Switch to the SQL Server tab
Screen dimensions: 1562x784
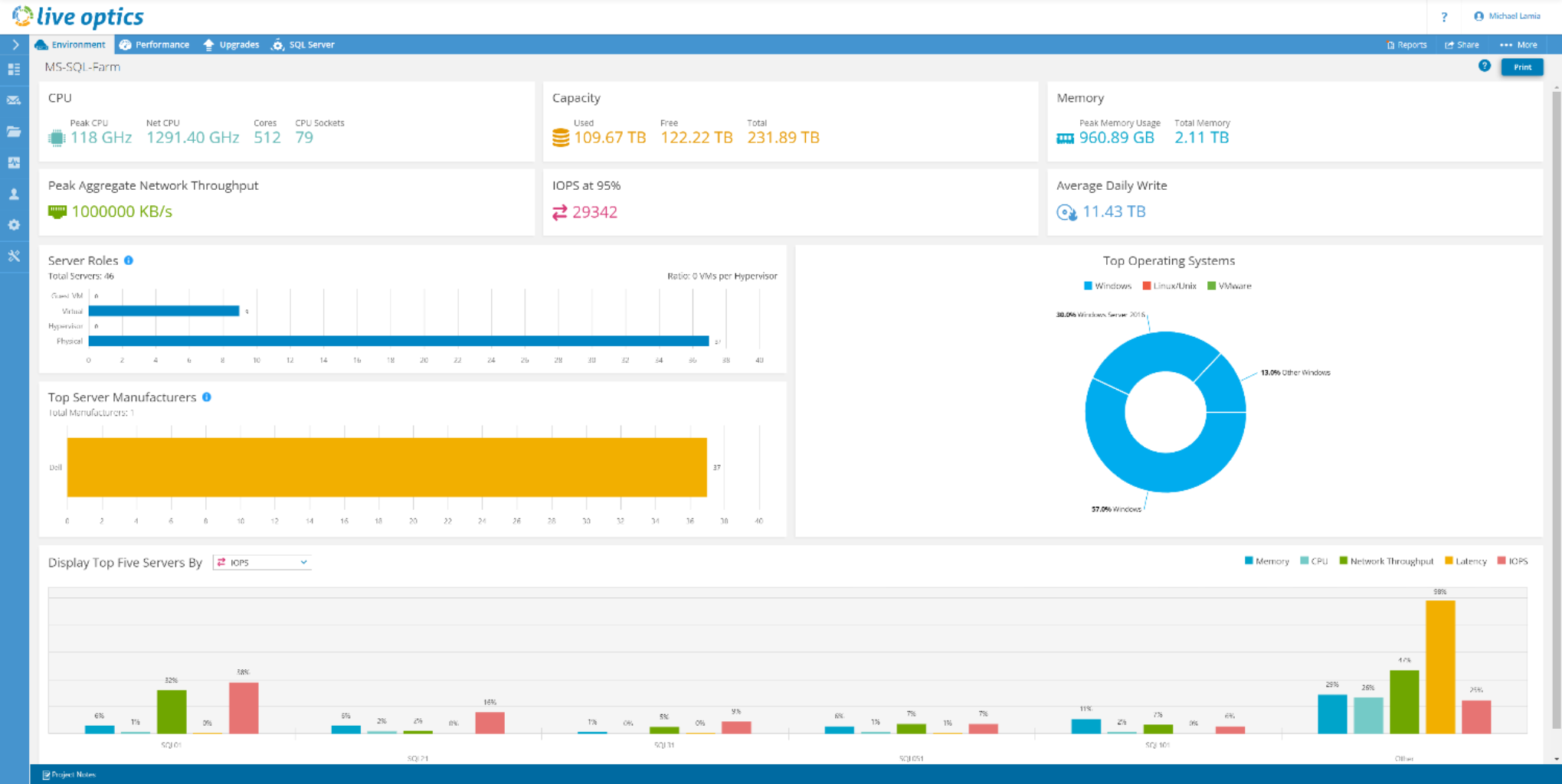(303, 44)
